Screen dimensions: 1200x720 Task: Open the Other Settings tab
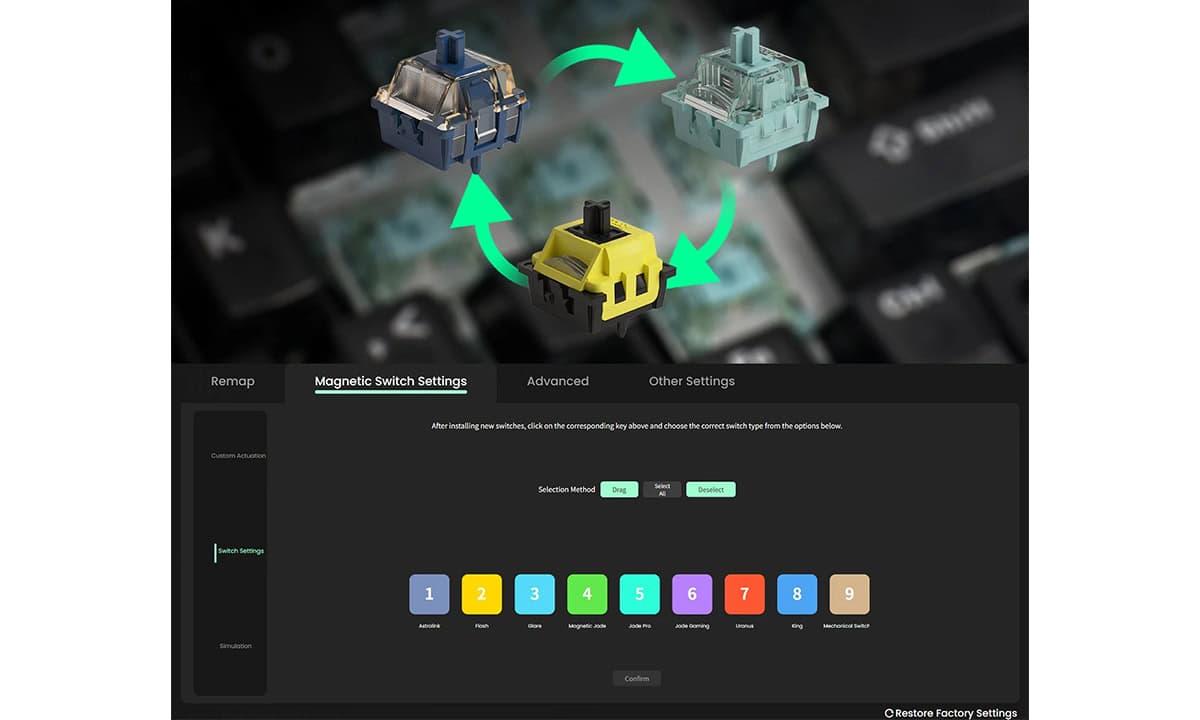(692, 381)
